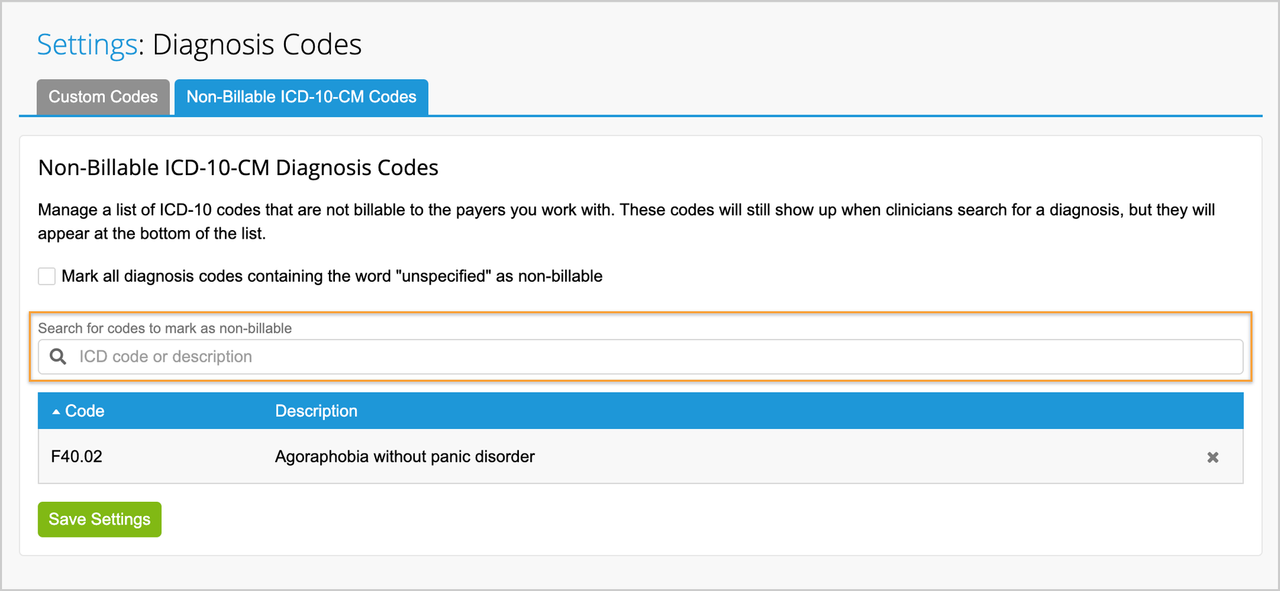Click the Non-Billable ICD-10-CM Diagnosis Codes section heading

click(x=238, y=168)
